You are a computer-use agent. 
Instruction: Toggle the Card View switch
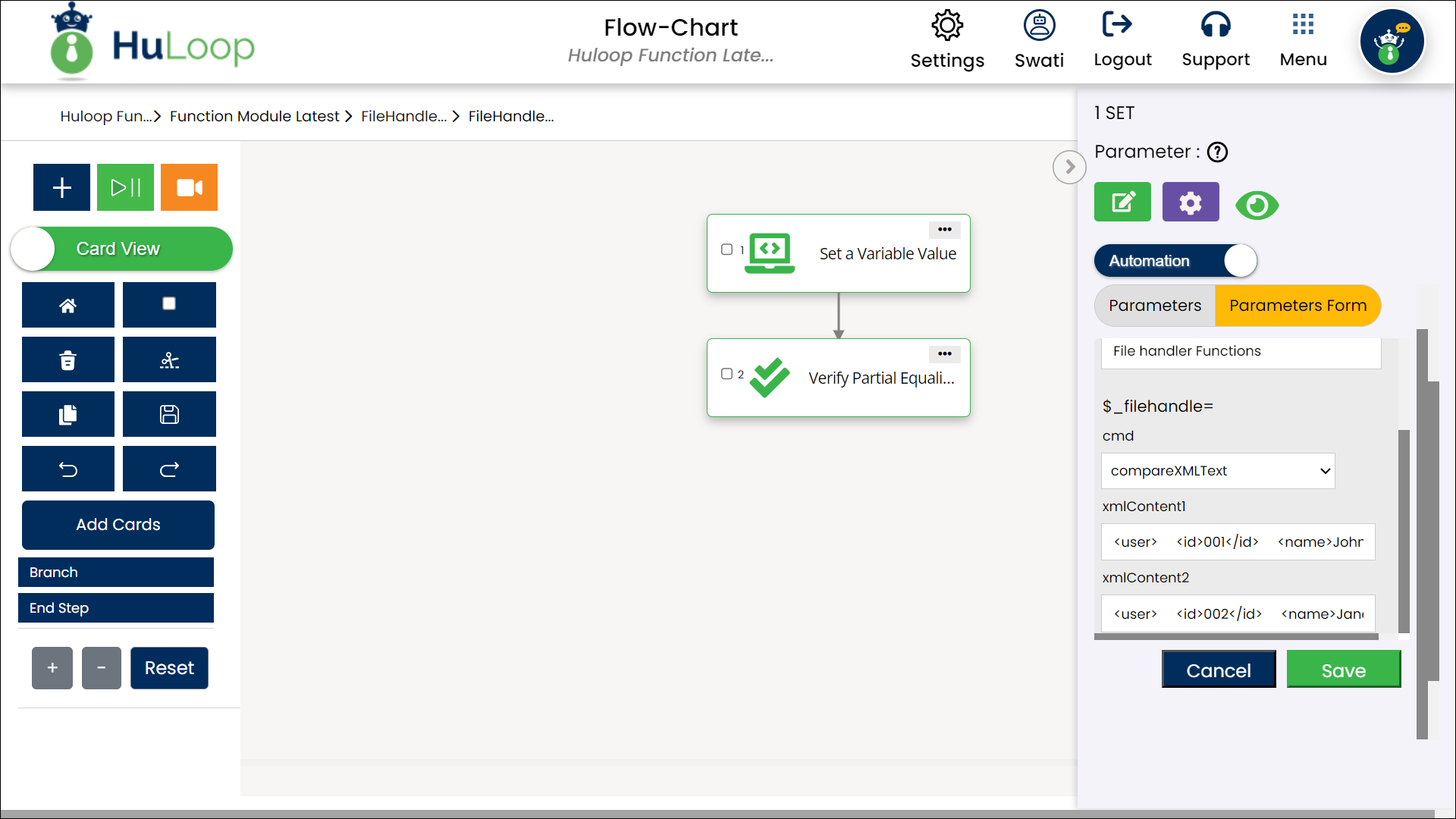point(121,249)
